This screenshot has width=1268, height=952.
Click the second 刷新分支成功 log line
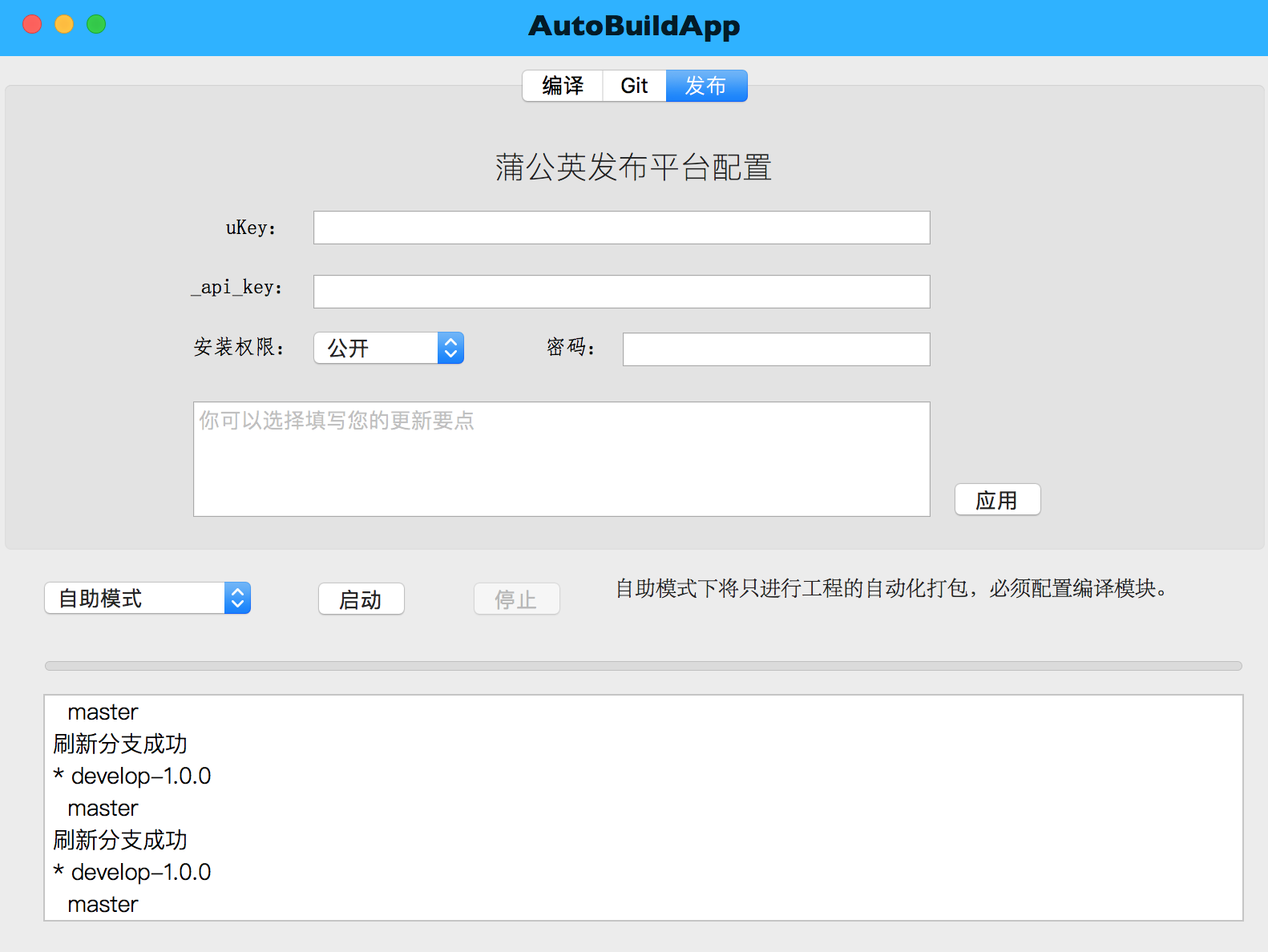(120, 840)
